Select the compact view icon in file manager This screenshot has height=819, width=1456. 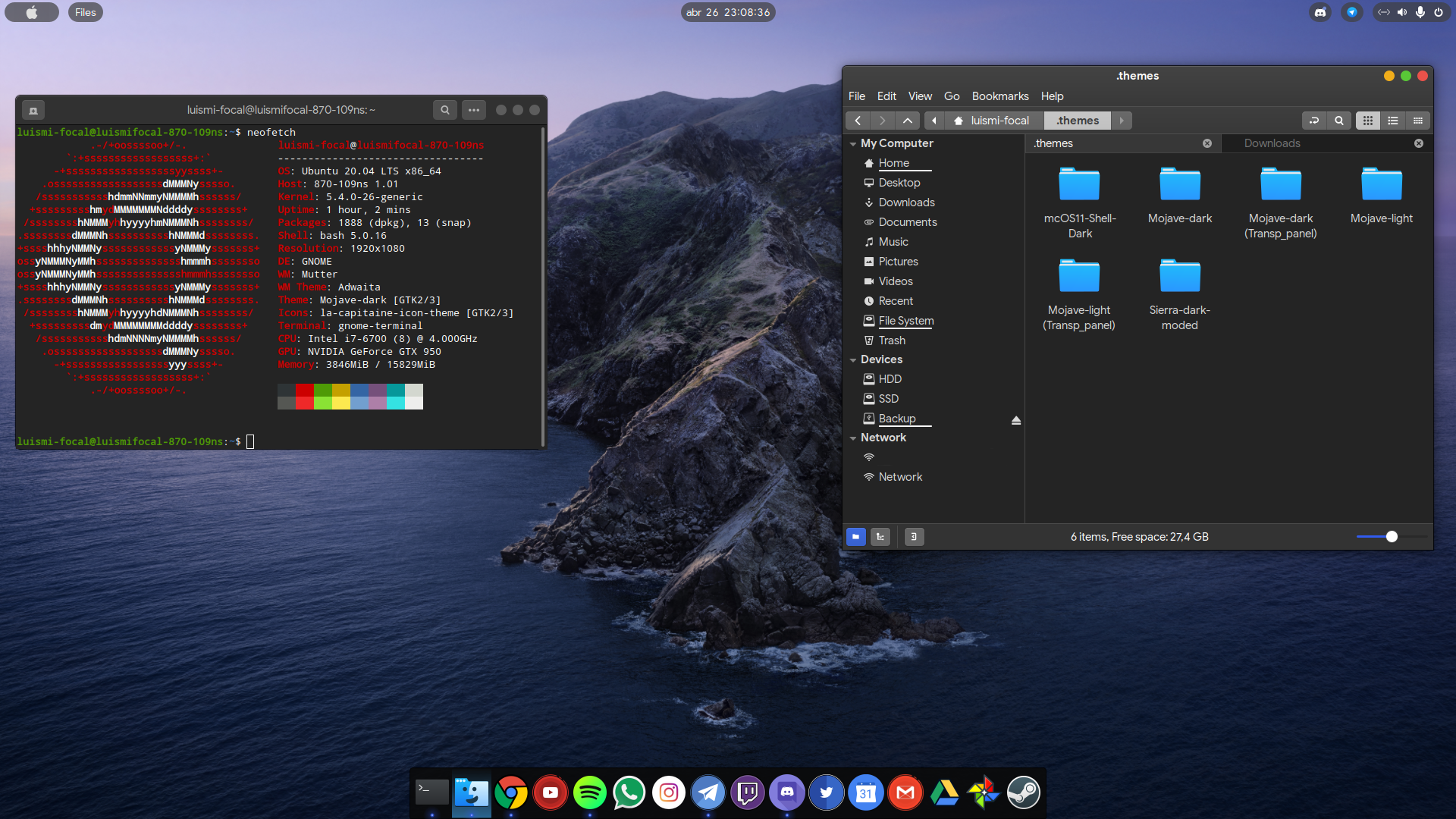click(1418, 120)
